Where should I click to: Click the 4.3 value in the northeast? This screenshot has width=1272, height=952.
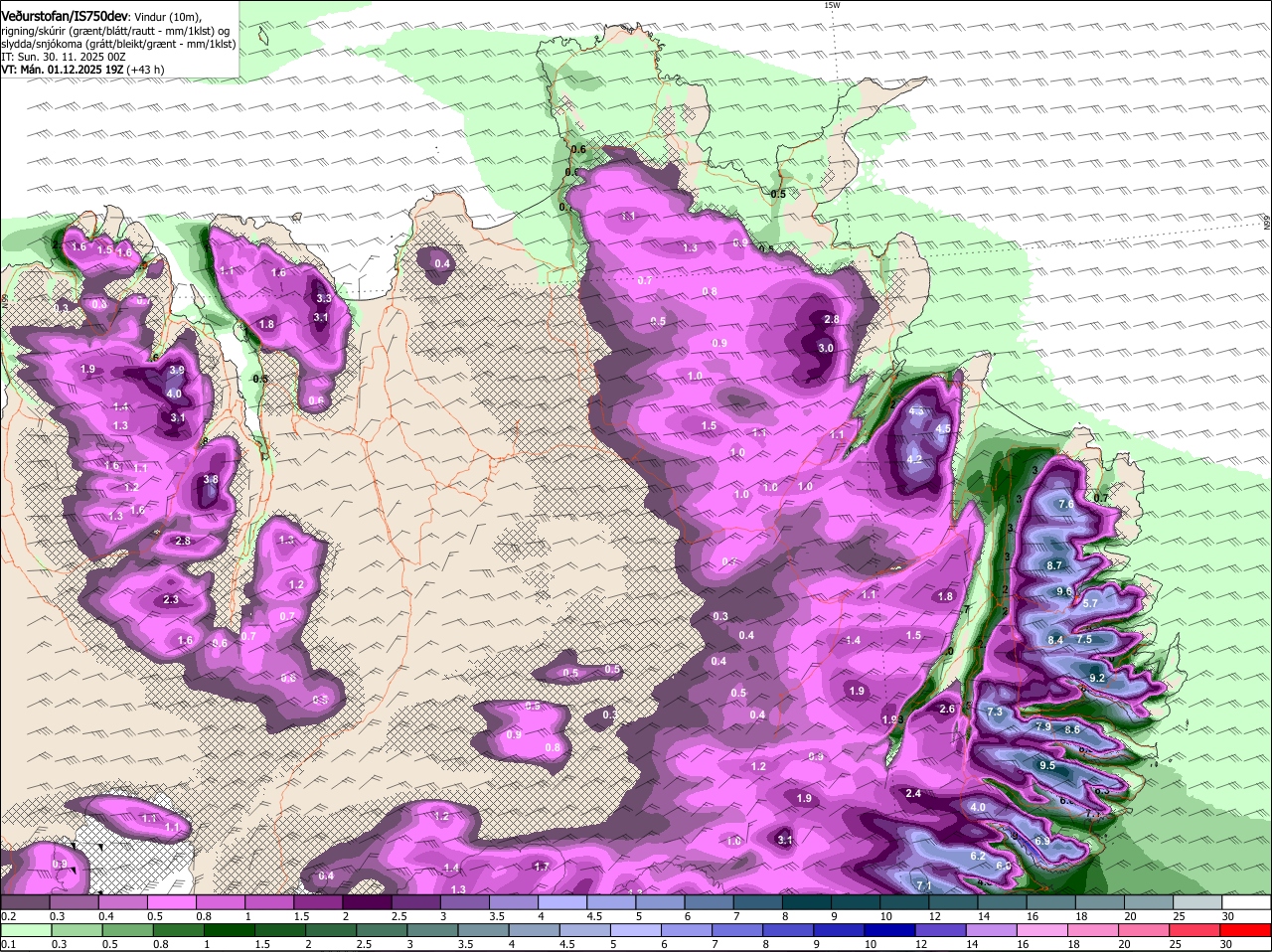pos(917,410)
